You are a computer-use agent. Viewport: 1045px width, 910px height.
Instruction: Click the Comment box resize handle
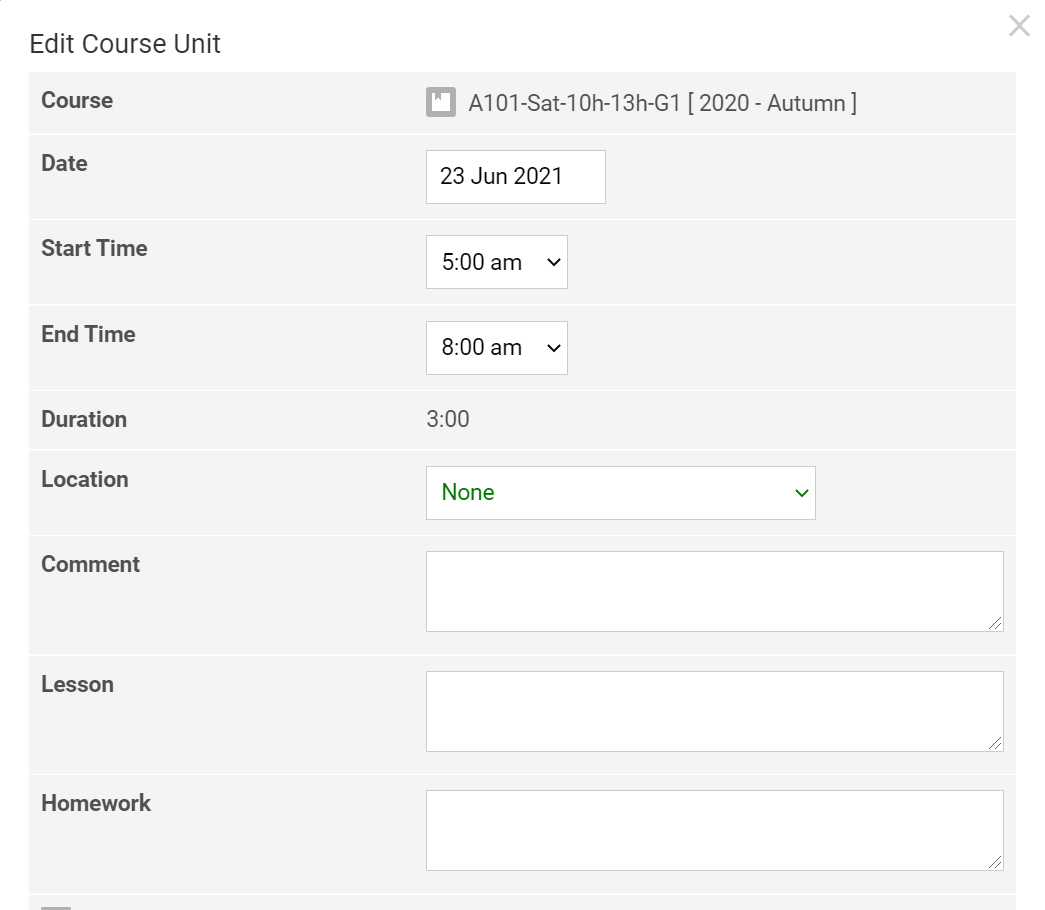995,623
